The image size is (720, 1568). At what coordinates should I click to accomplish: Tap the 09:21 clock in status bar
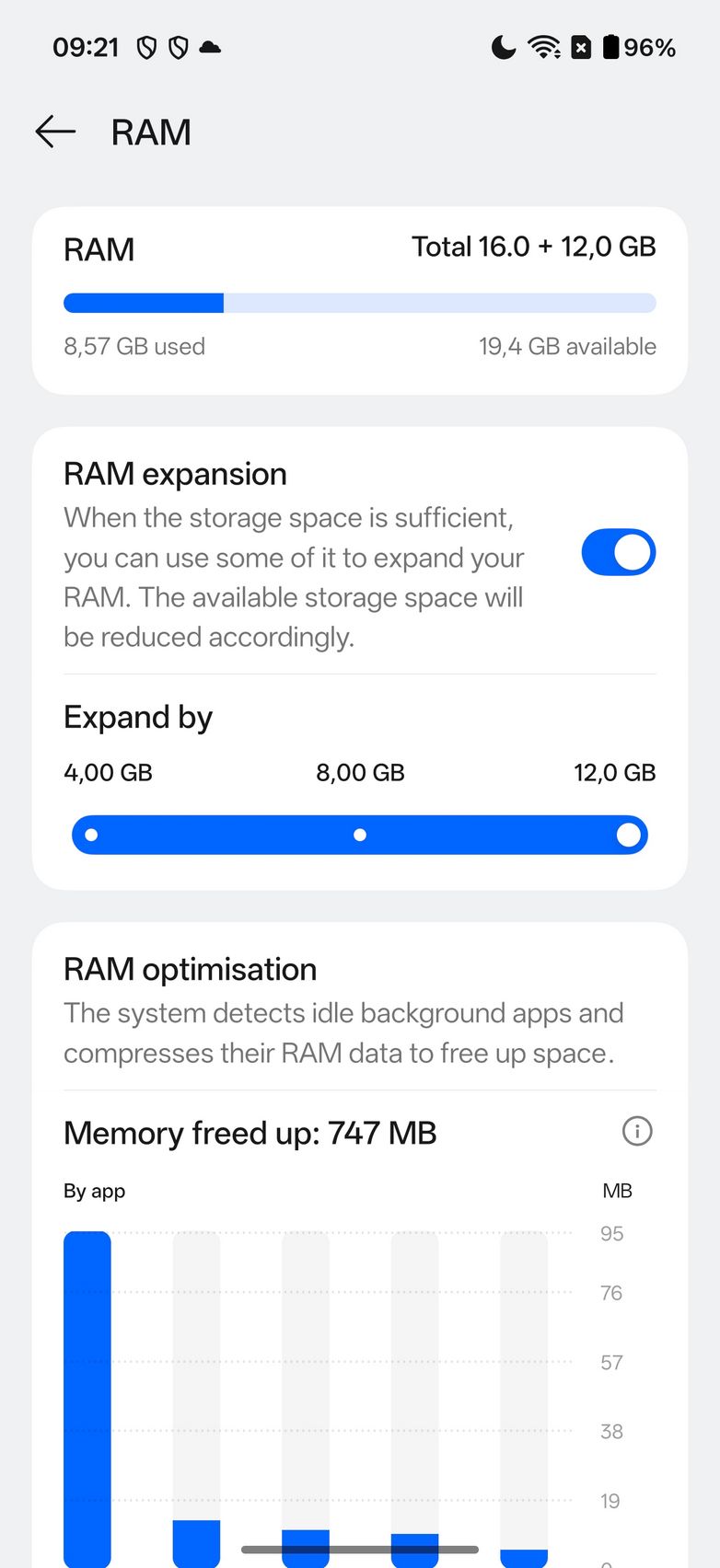click(86, 47)
